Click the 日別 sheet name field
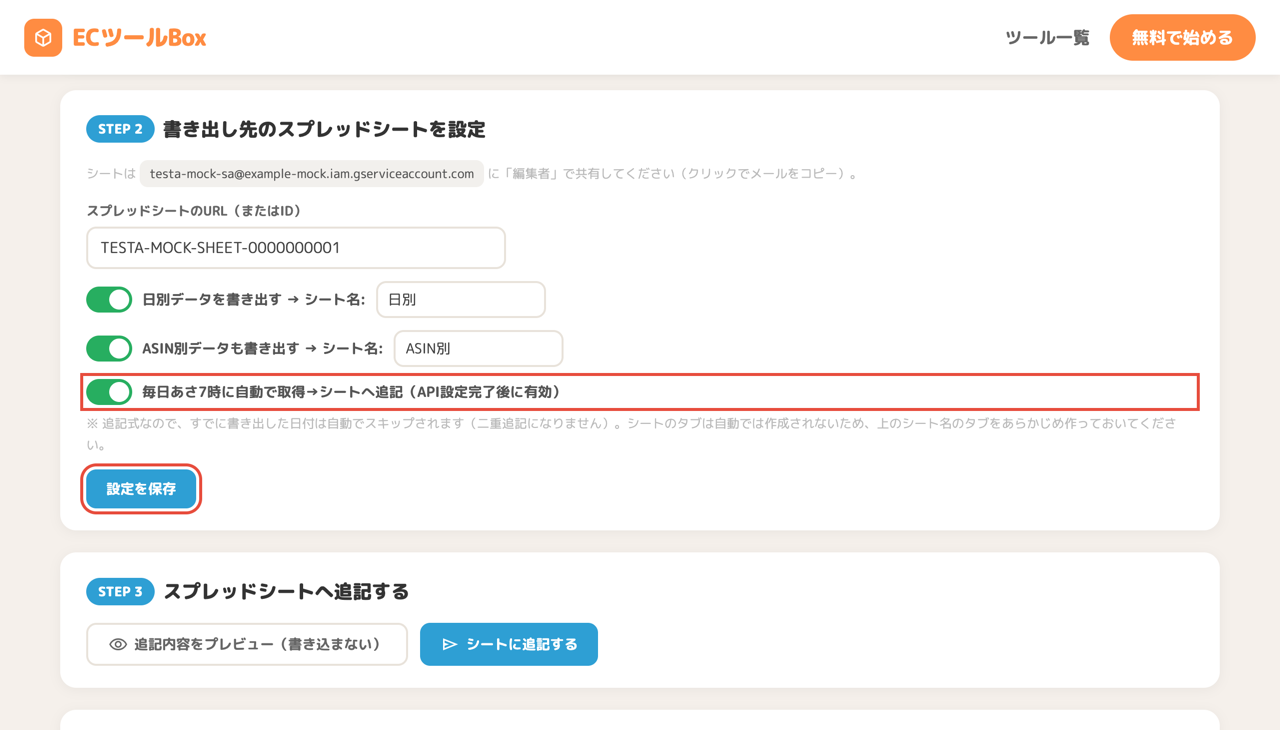The image size is (1280, 730). pyautogui.click(x=461, y=299)
